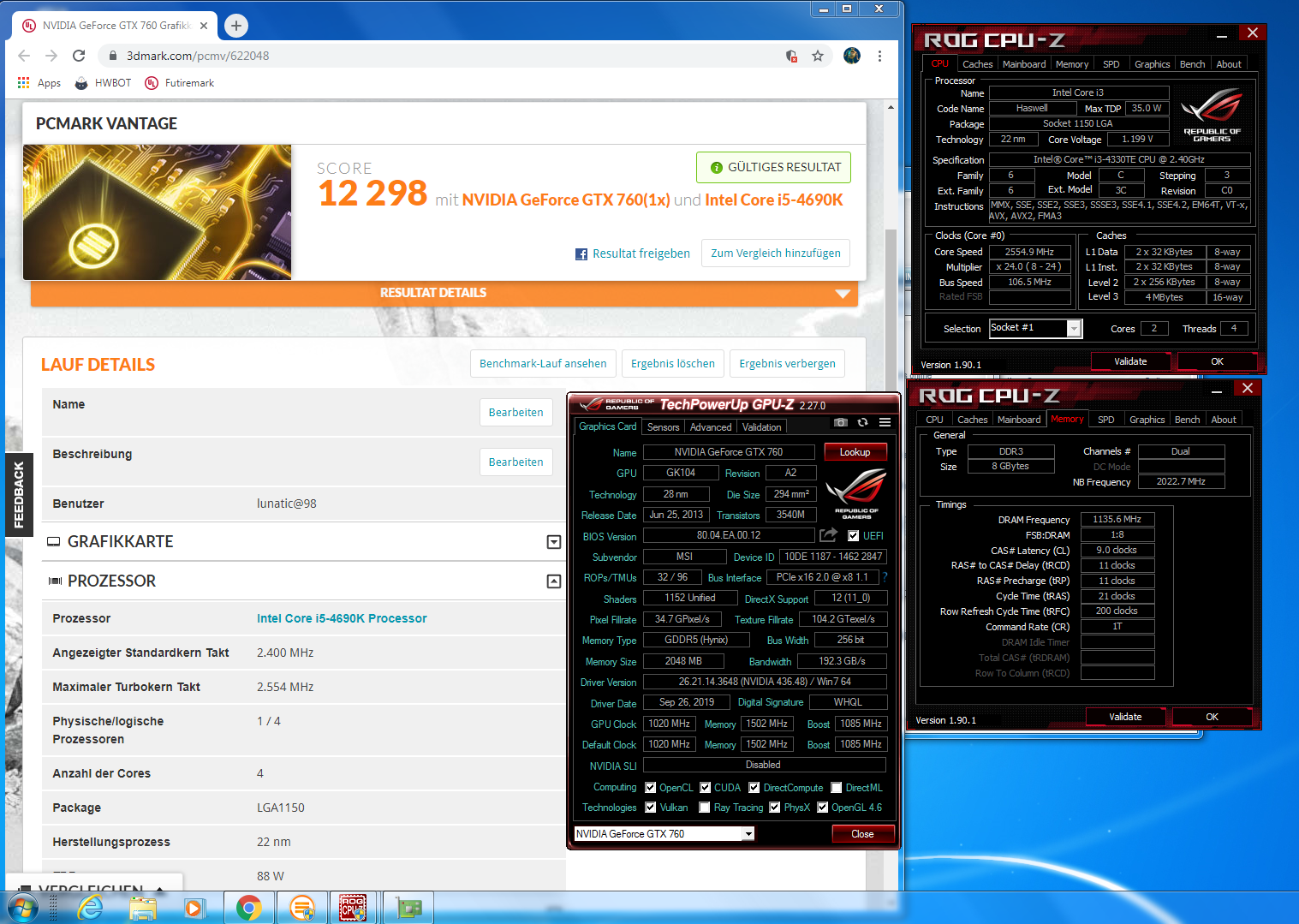Open the Validation tab in GPU-Z

coord(761,427)
